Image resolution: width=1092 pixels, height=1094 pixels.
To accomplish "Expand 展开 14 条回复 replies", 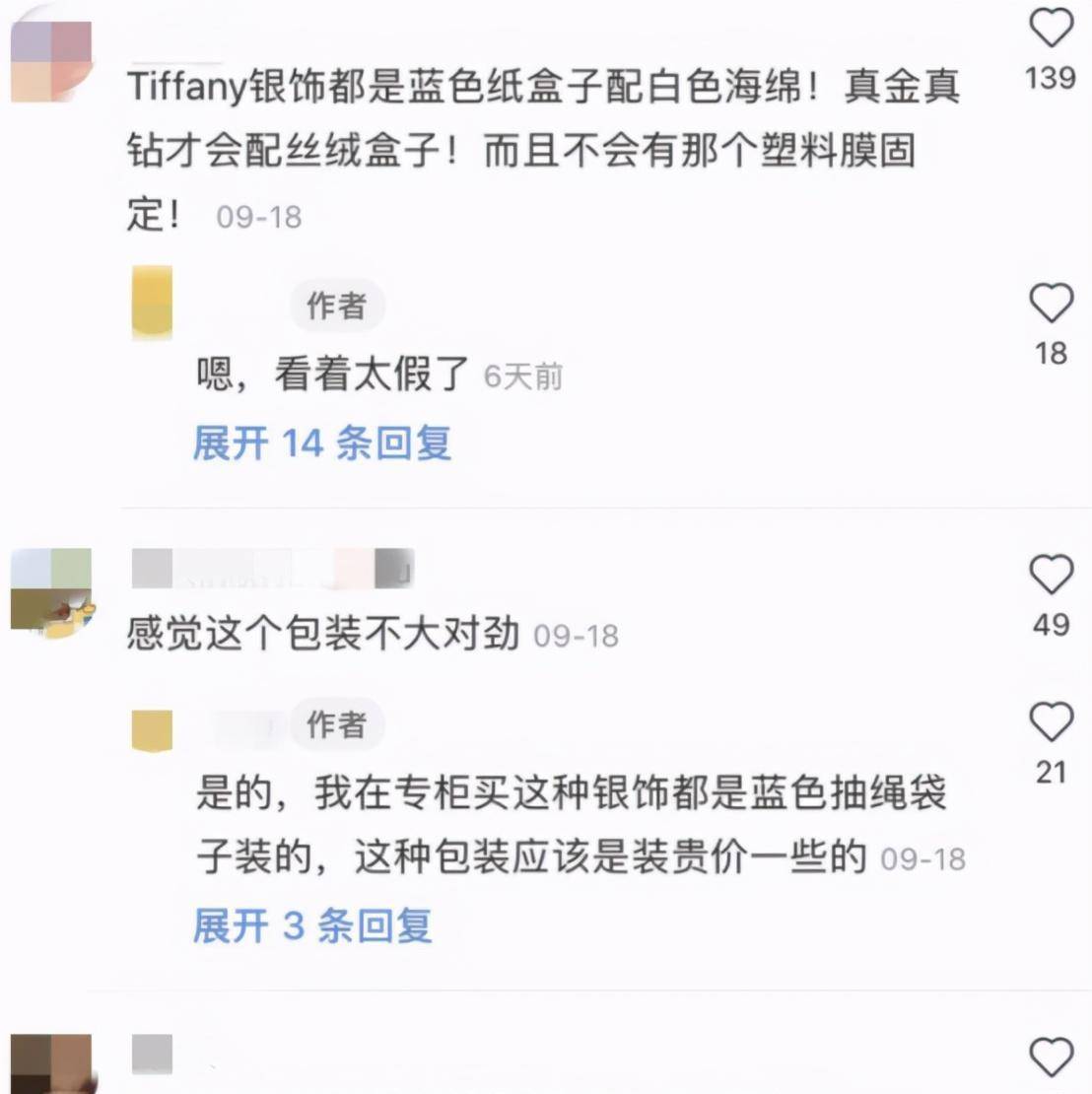I will pos(322,444).
